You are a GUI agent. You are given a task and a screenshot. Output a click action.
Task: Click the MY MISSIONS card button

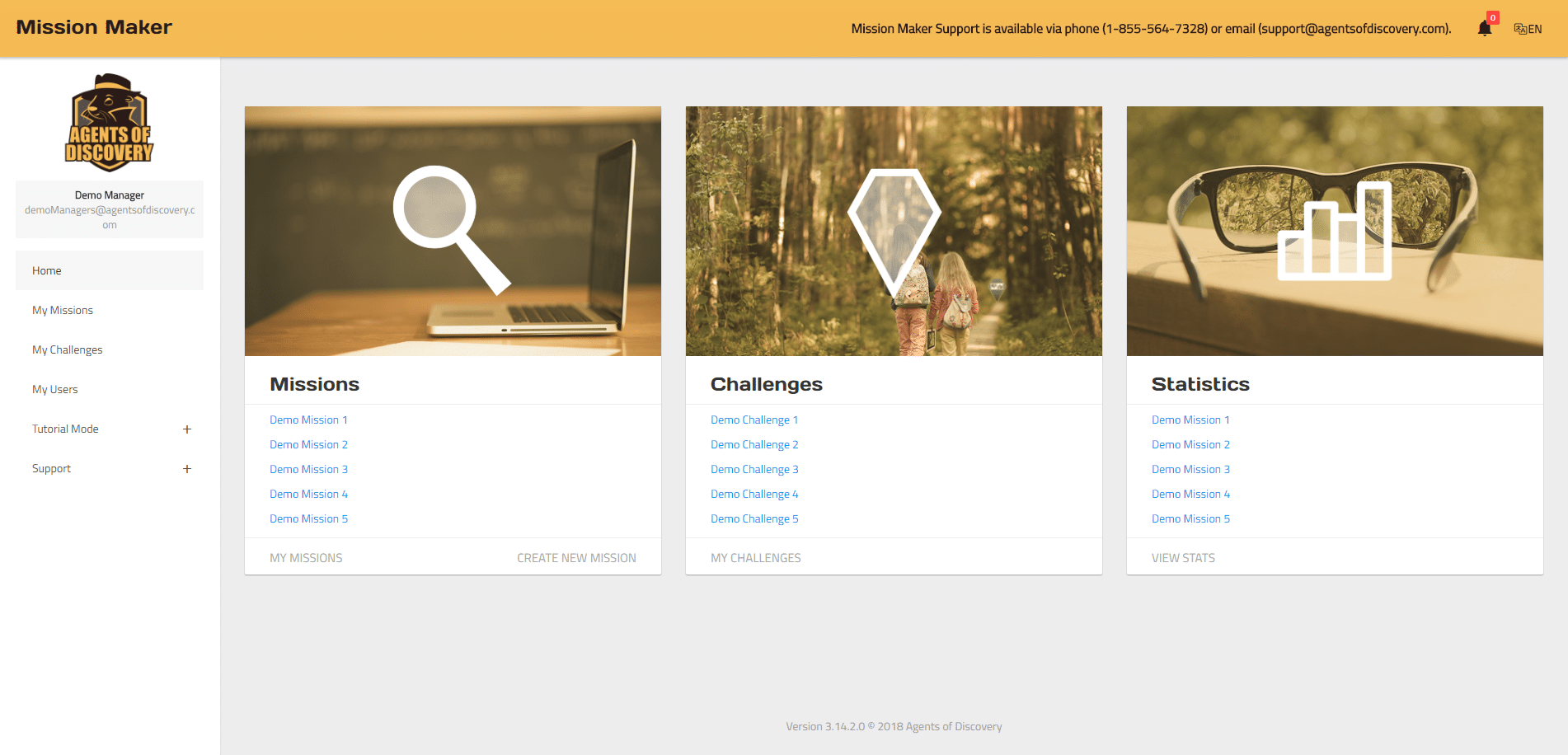tap(306, 558)
